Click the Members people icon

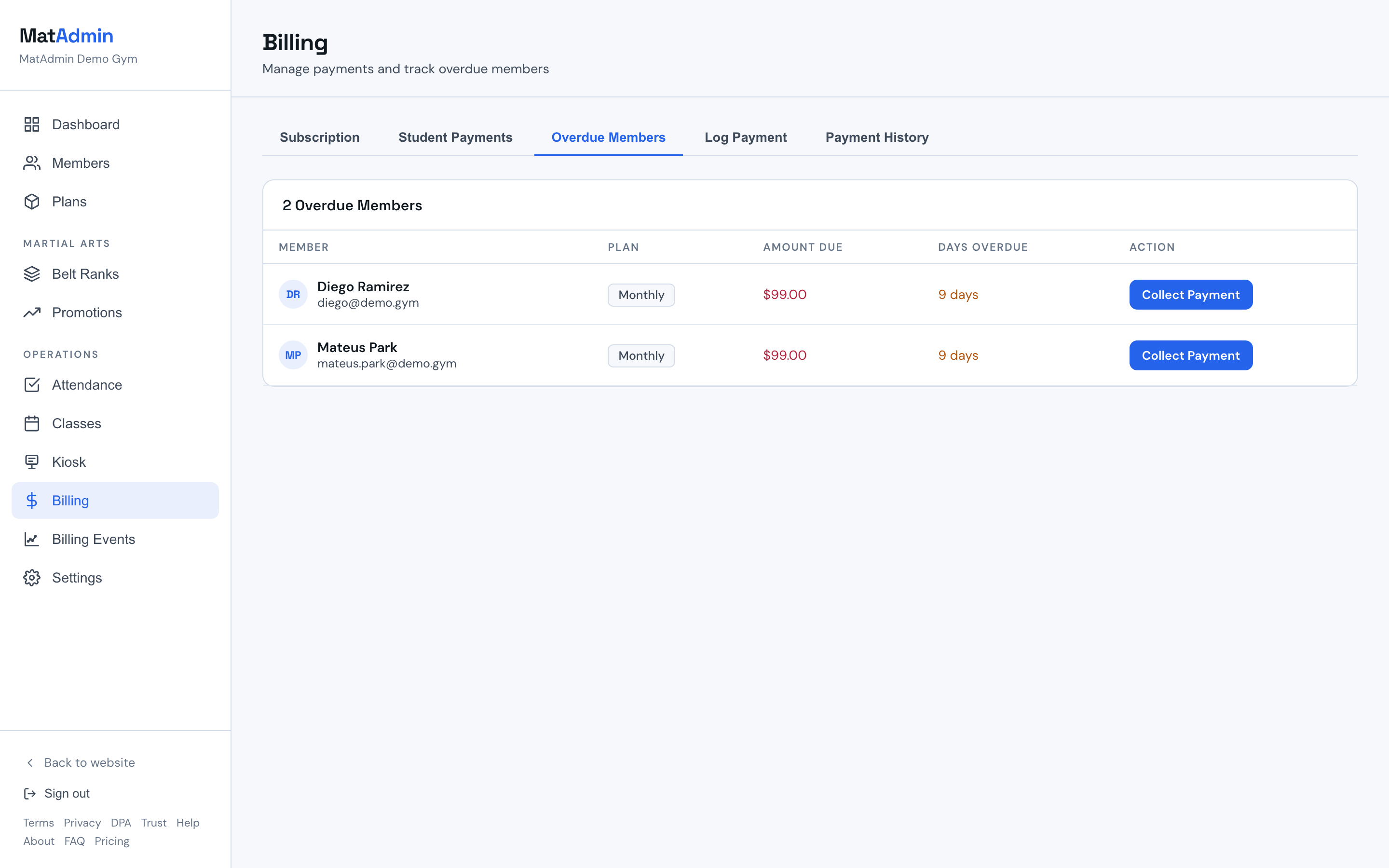[x=31, y=163]
